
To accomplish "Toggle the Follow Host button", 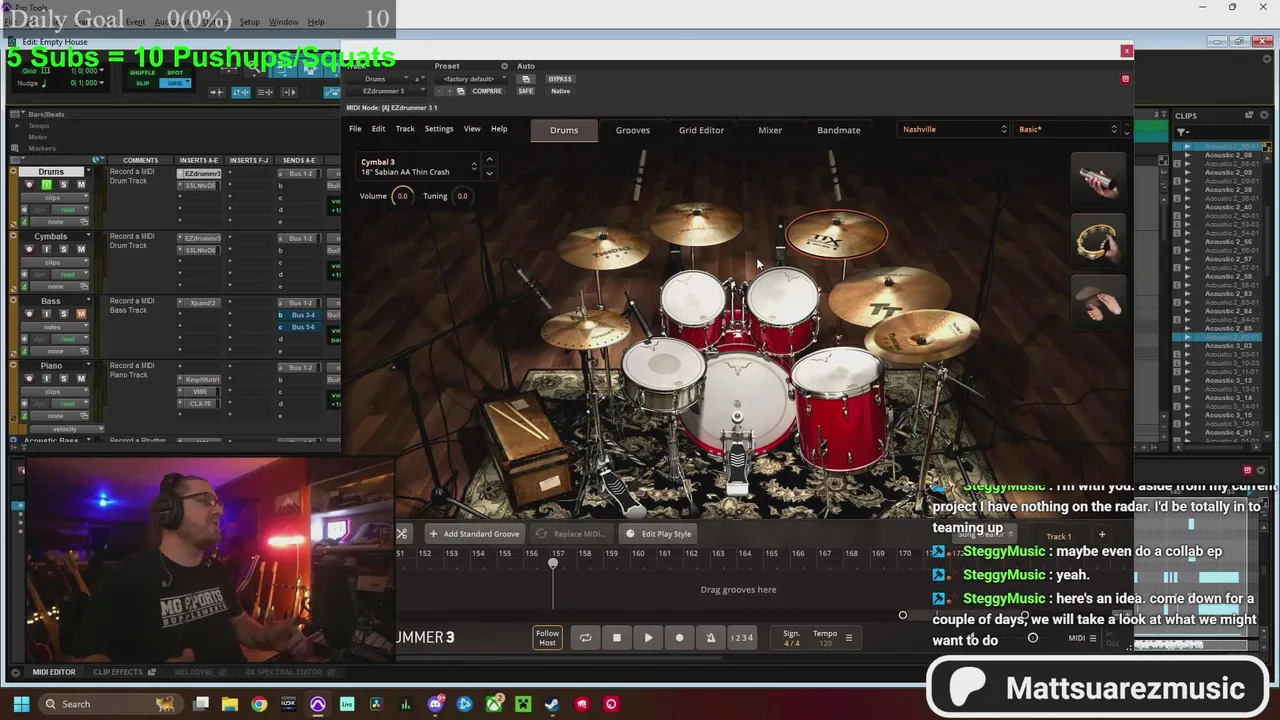I will [547, 638].
